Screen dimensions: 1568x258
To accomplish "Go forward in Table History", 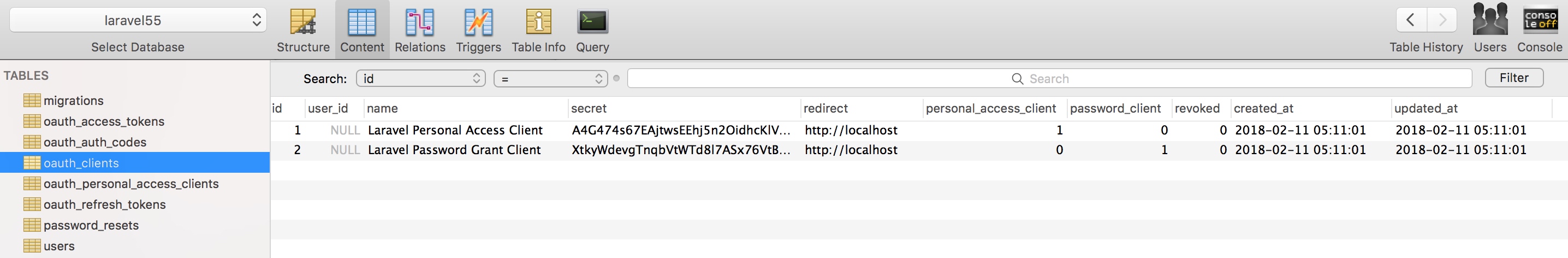I will pyautogui.click(x=1441, y=20).
